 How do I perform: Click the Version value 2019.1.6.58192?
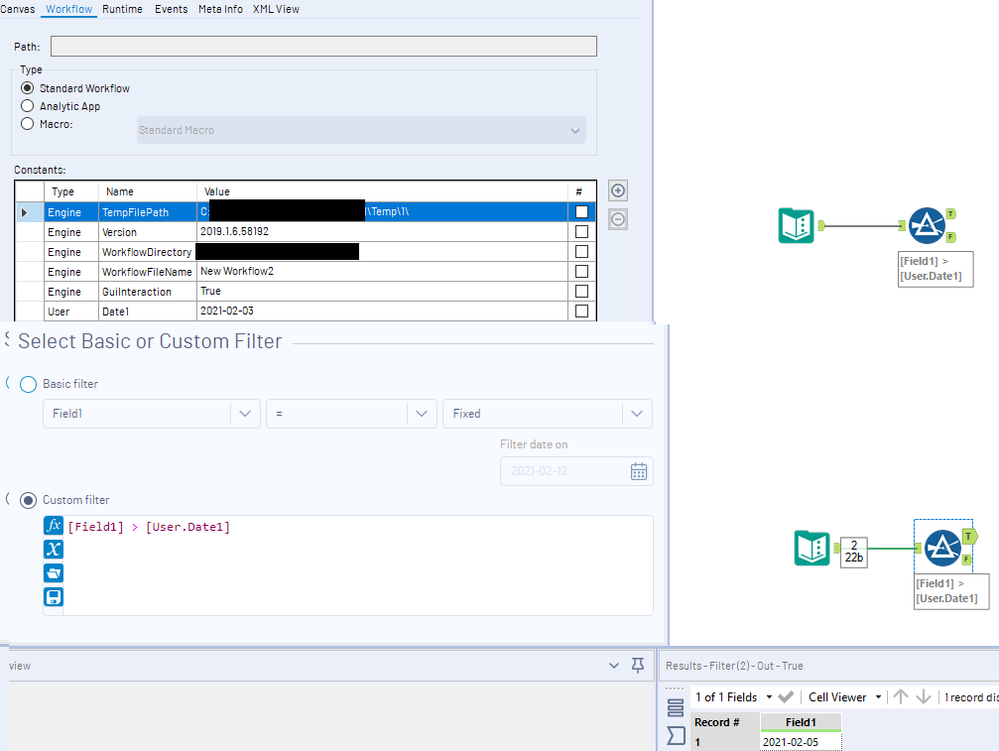(x=382, y=231)
